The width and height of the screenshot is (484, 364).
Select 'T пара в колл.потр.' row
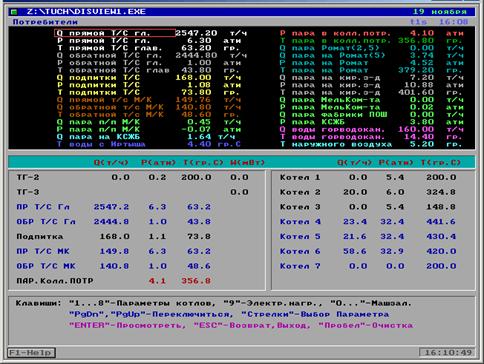[x=371, y=41]
